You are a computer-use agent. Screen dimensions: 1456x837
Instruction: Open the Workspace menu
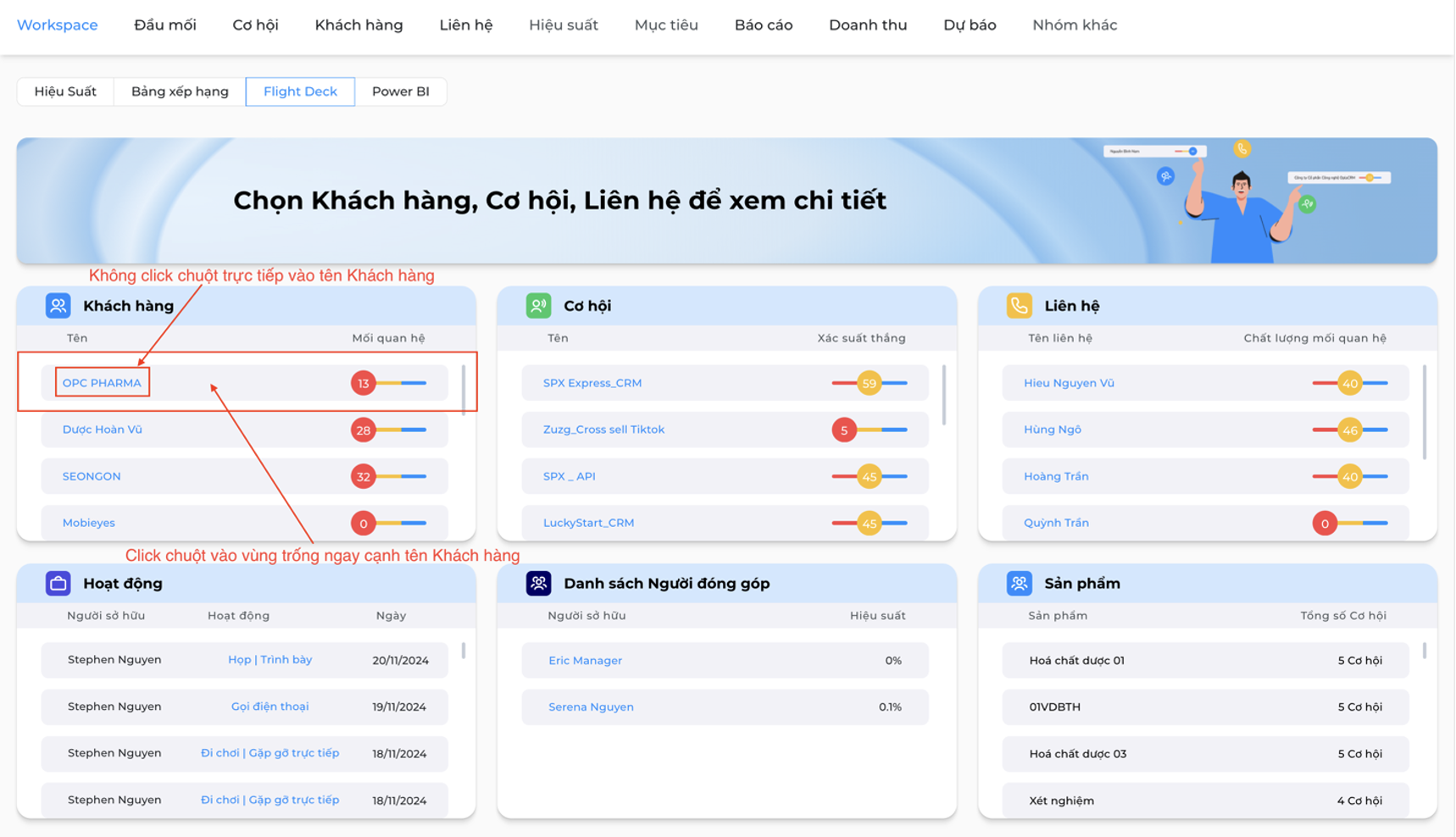pos(58,25)
